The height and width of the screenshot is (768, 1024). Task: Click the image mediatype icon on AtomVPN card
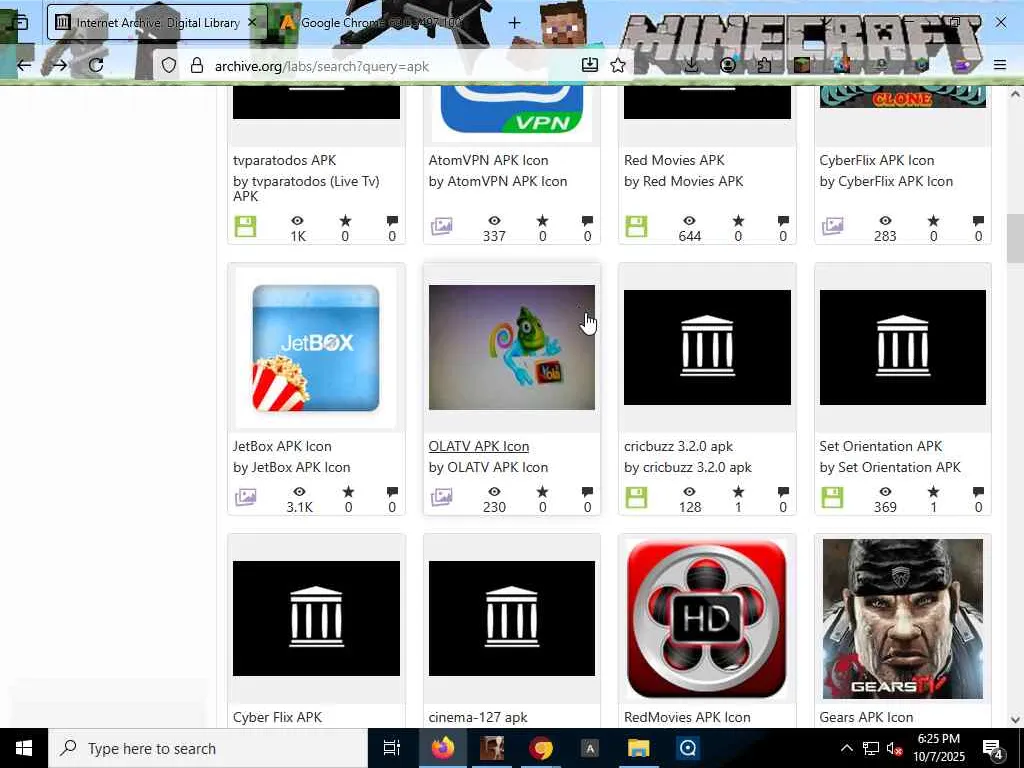[x=441, y=226]
